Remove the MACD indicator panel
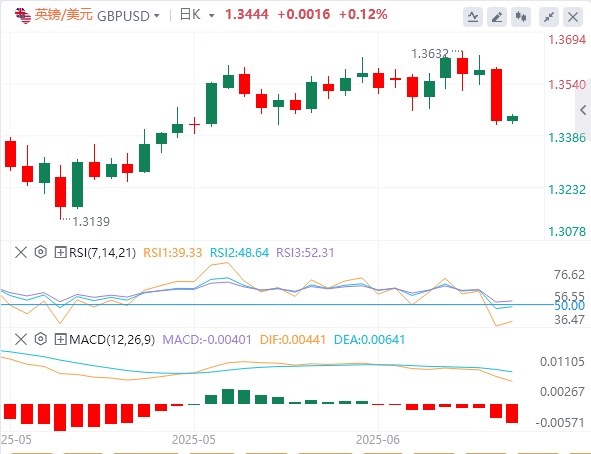 (21, 339)
